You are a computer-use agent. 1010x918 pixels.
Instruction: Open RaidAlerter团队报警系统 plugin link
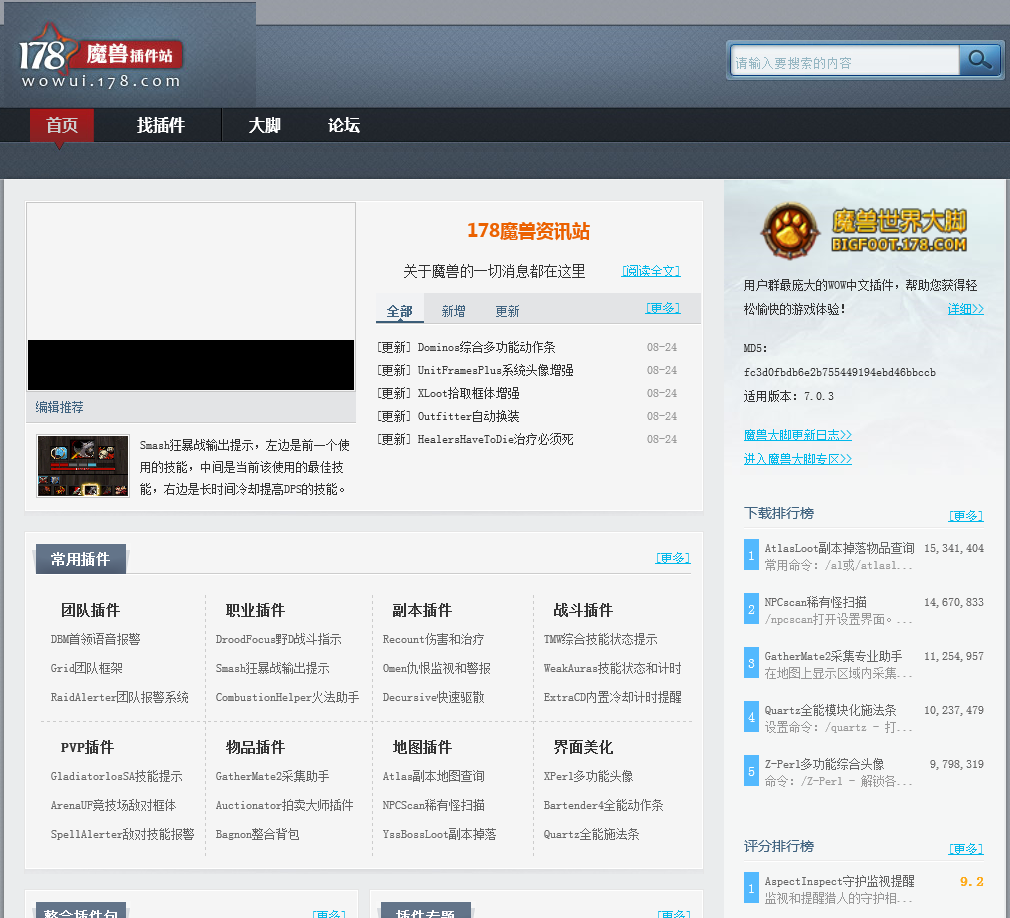(x=119, y=697)
